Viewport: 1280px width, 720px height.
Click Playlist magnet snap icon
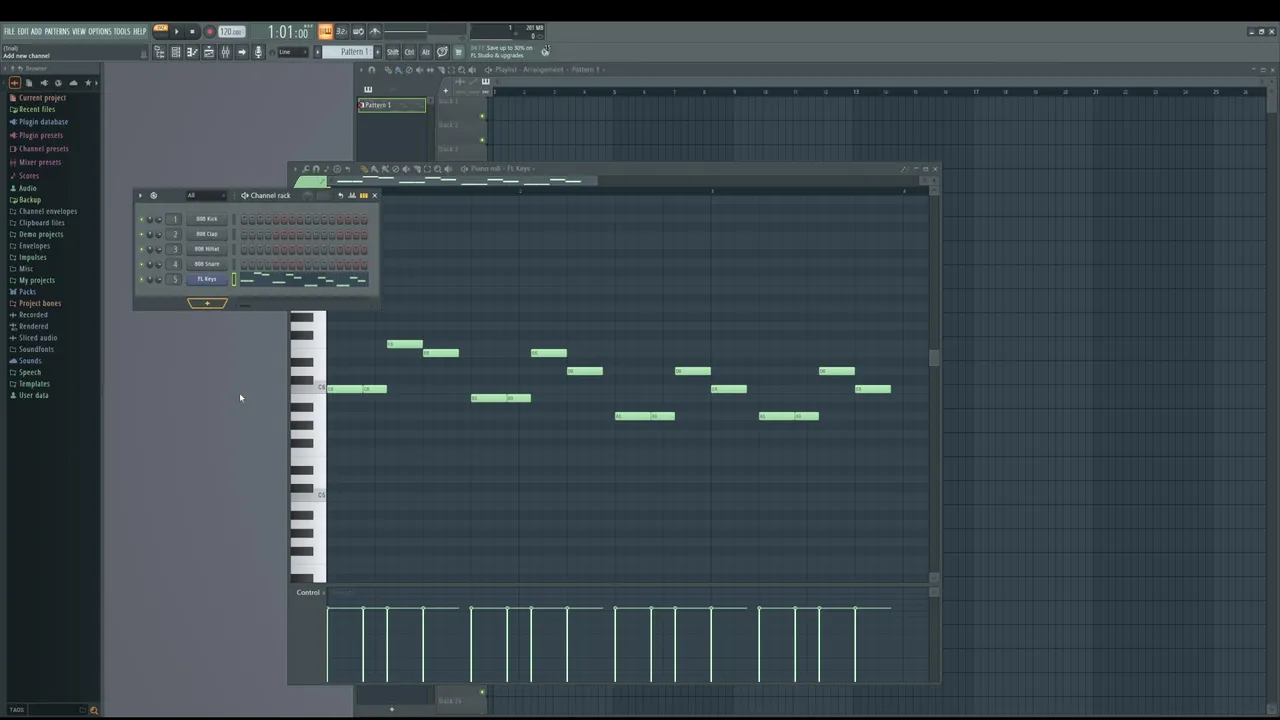click(x=372, y=70)
